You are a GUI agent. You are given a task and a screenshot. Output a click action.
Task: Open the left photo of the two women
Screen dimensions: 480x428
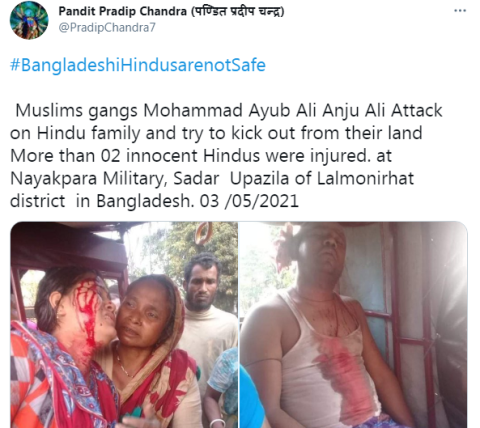(124, 325)
